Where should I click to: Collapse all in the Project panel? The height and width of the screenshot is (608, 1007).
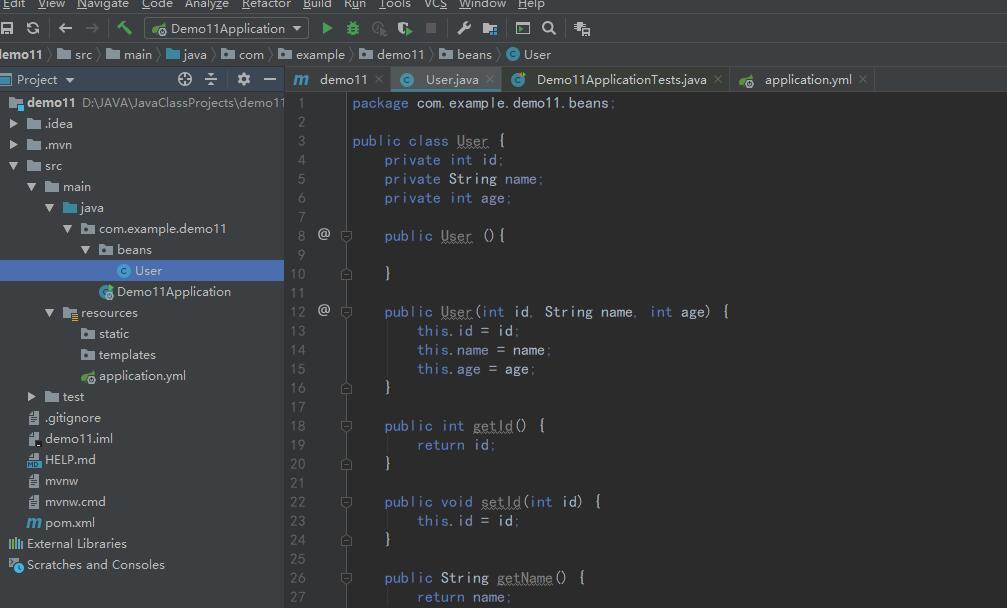point(211,79)
